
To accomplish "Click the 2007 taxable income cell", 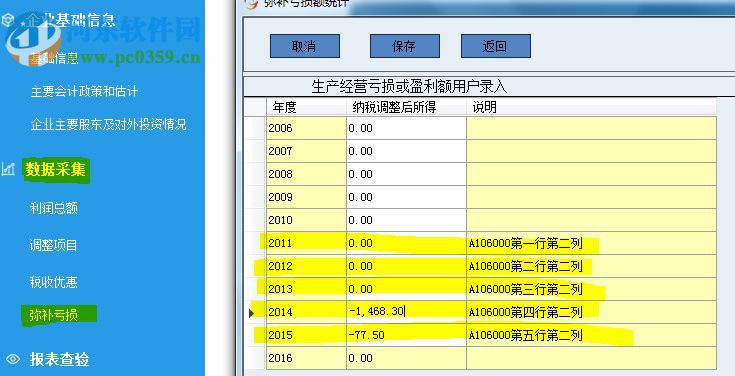I will click(406, 151).
